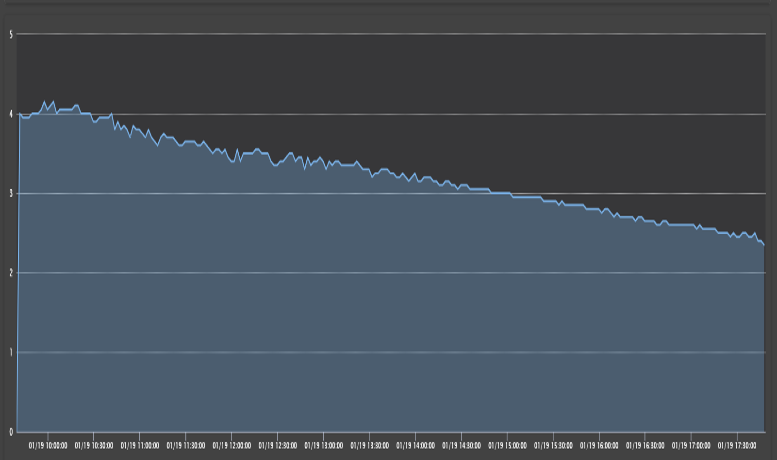Click the highest peak of the line near 10:00
Screen dimensions: 777x460
43,101
